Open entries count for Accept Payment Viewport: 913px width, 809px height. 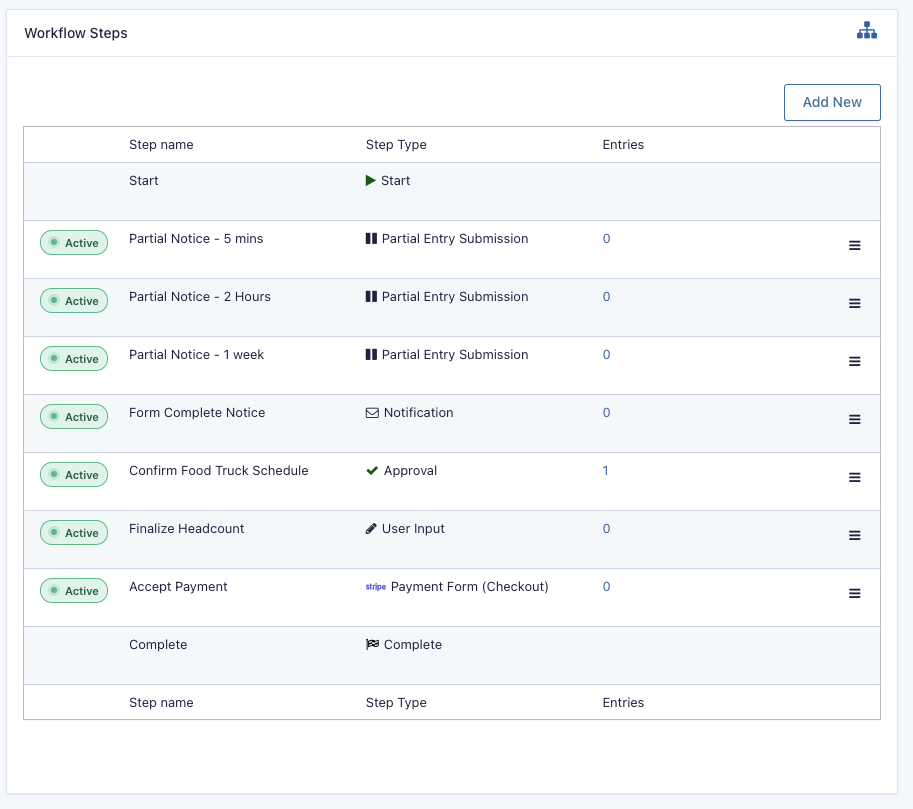coord(606,587)
